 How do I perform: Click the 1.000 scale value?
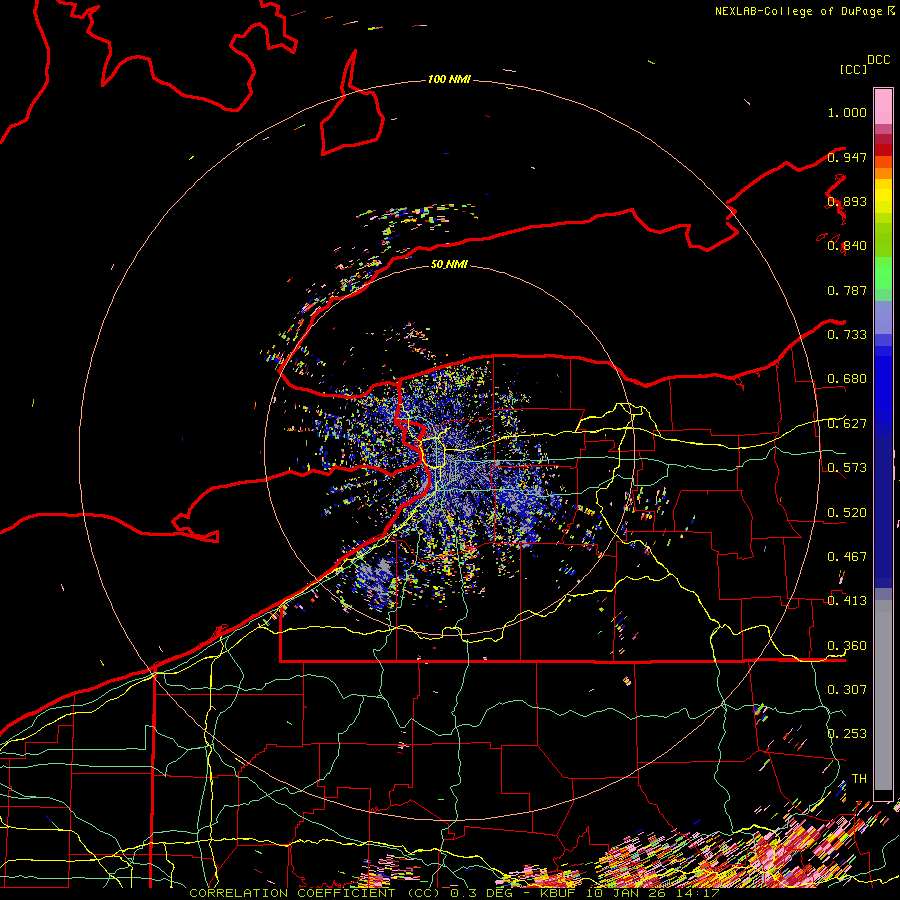pos(847,112)
